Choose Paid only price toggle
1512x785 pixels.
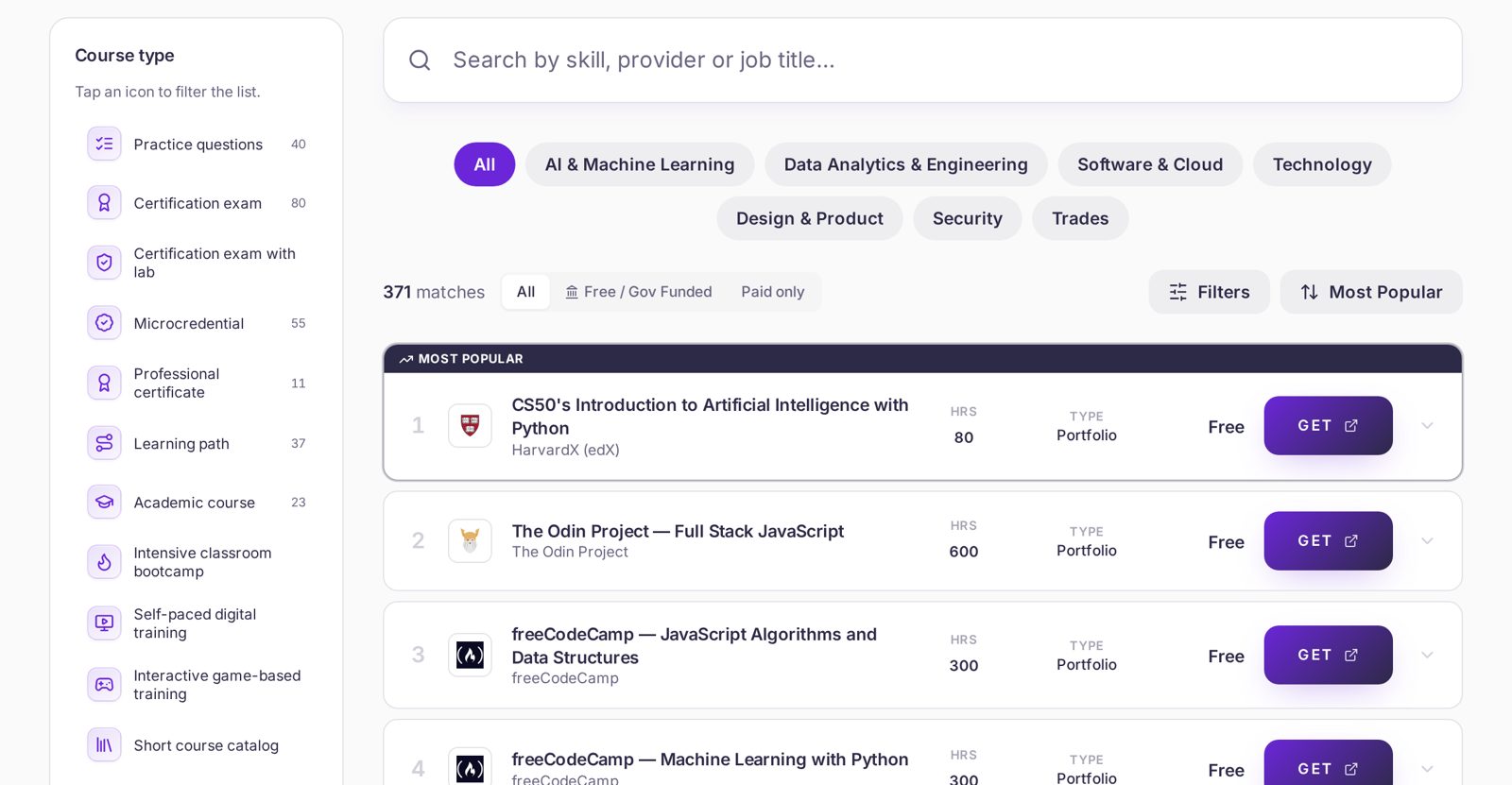[773, 292]
